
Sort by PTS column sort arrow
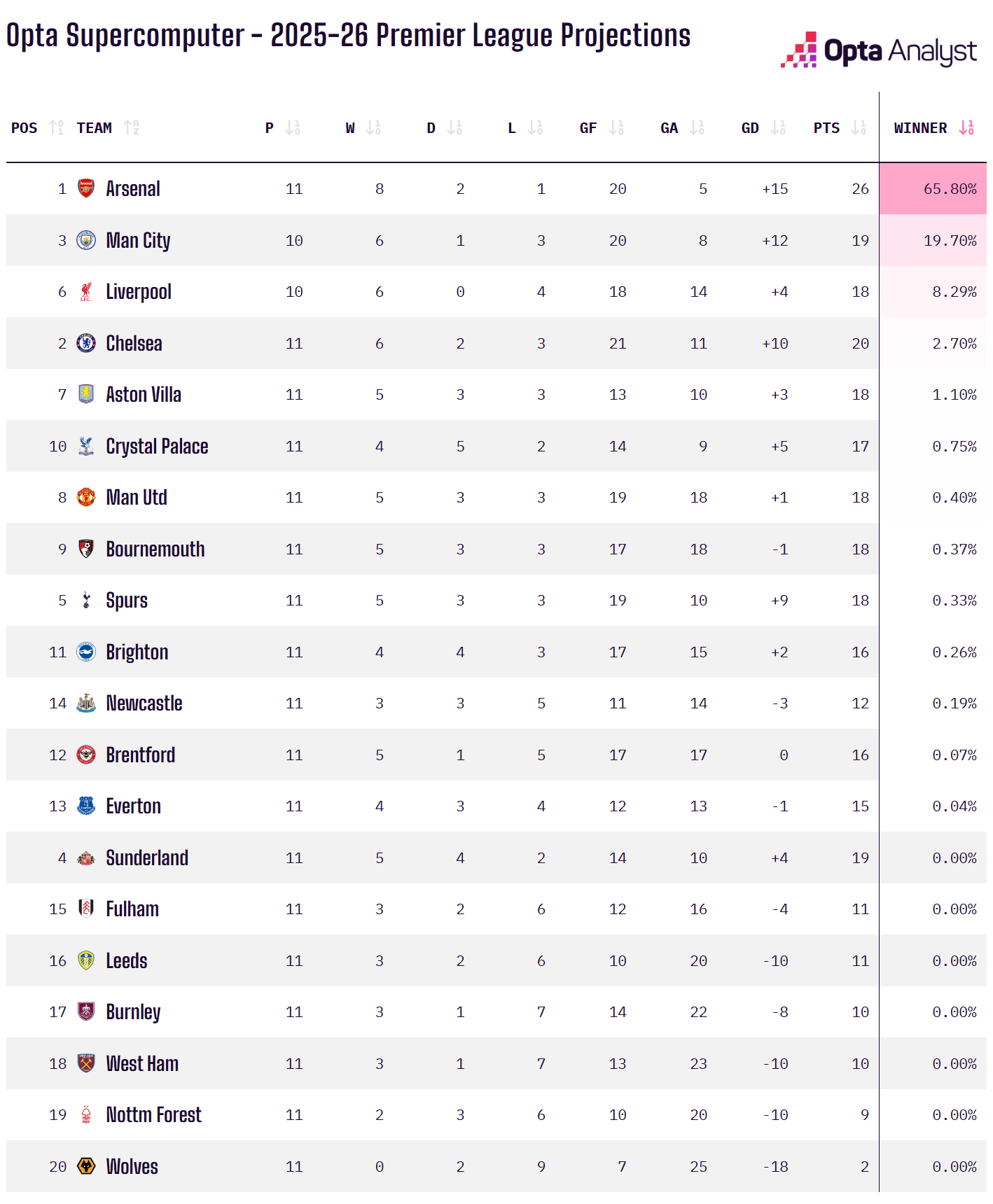pyautogui.click(x=859, y=127)
